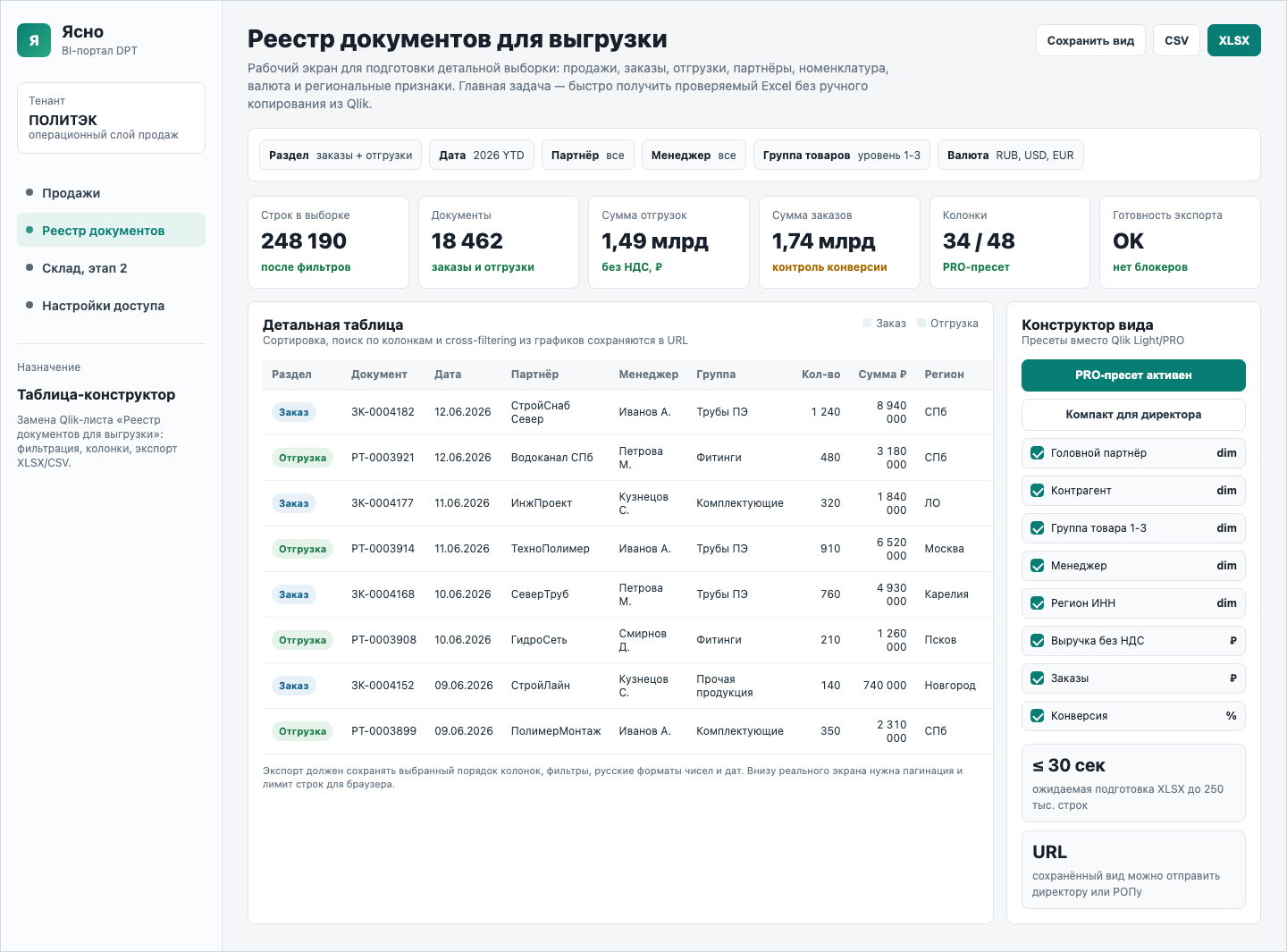Viewport: 1287px width, 952px height.
Task: Toggle the Конверсия measure checkbox
Action: coord(1038,716)
